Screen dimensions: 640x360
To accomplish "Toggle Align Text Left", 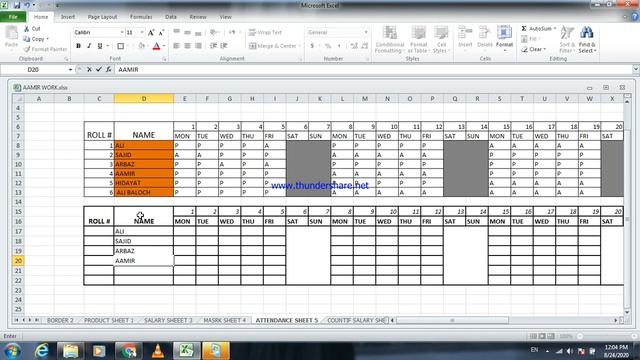I will point(176,46).
